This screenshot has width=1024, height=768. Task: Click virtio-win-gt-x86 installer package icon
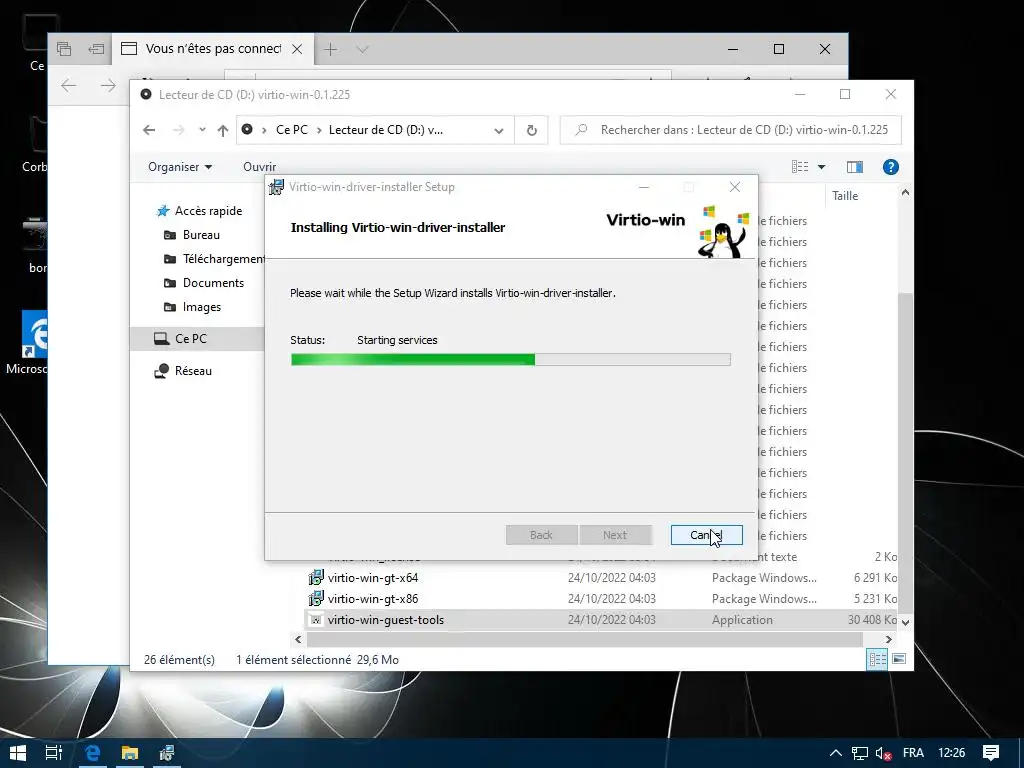tap(316, 599)
